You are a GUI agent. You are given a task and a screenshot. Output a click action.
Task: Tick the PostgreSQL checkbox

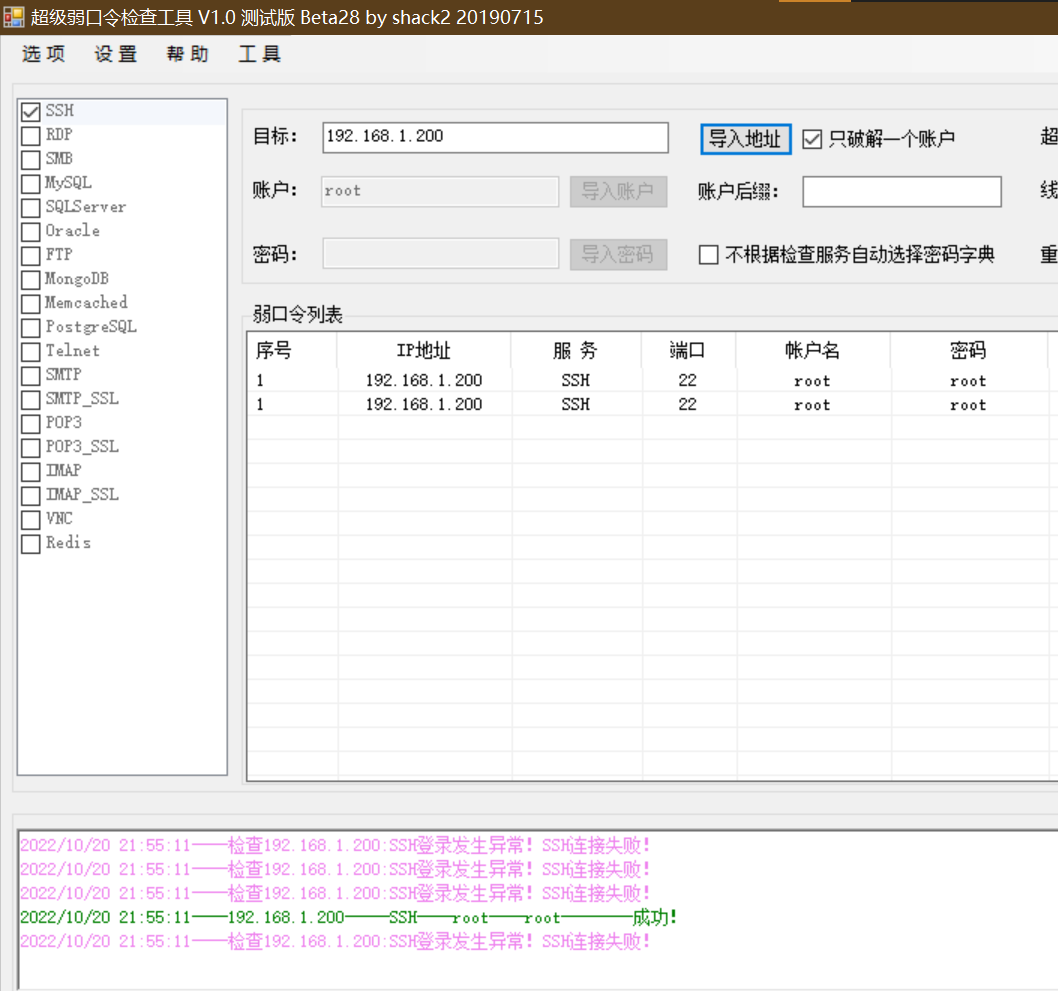tap(31, 327)
